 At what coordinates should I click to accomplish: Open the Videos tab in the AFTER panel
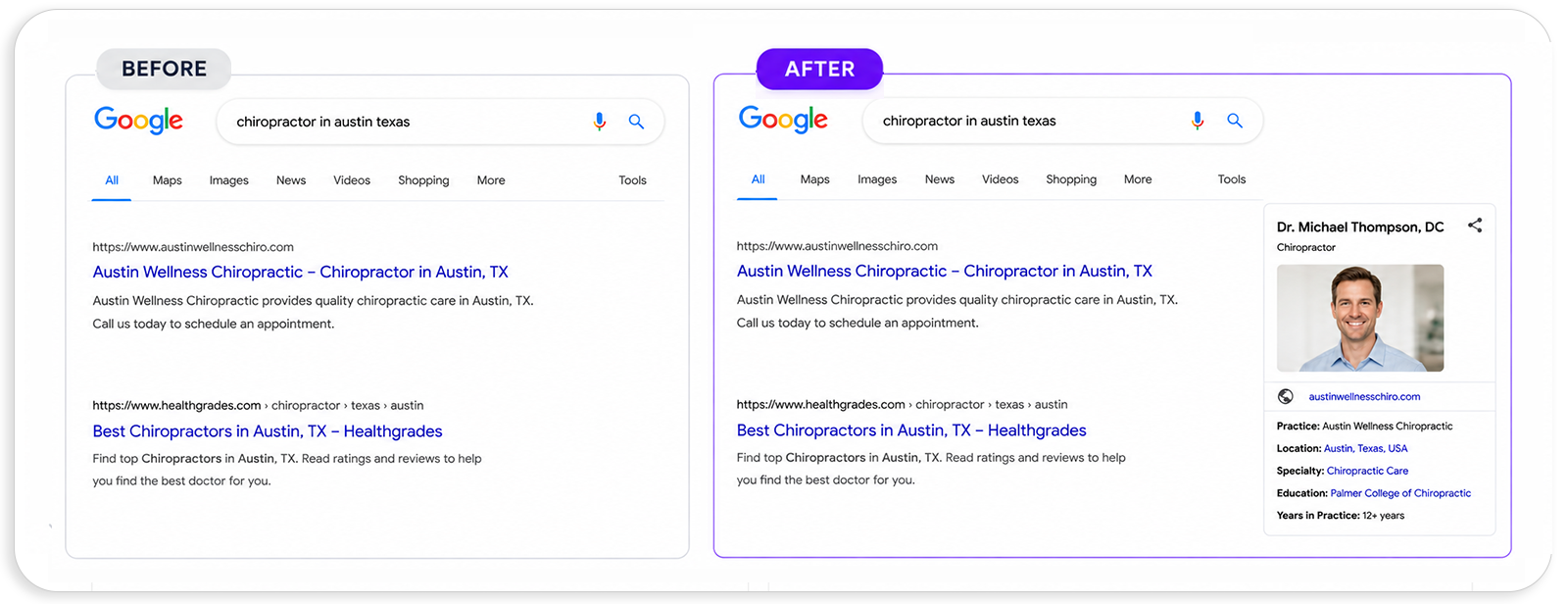(1001, 179)
